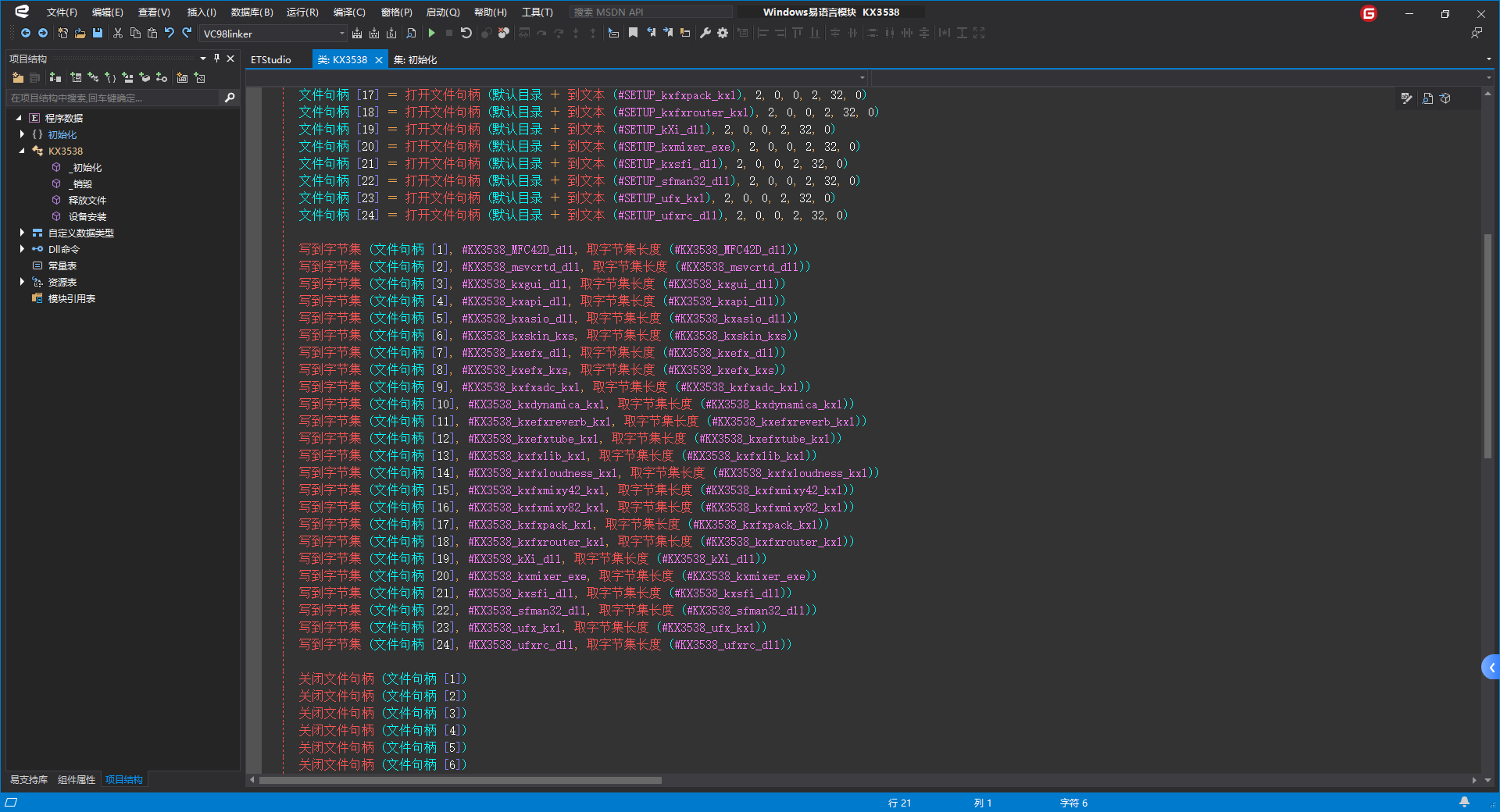Image resolution: width=1500 pixels, height=812 pixels.
Task: Switch to the ETStudio tab
Action: pos(271,59)
